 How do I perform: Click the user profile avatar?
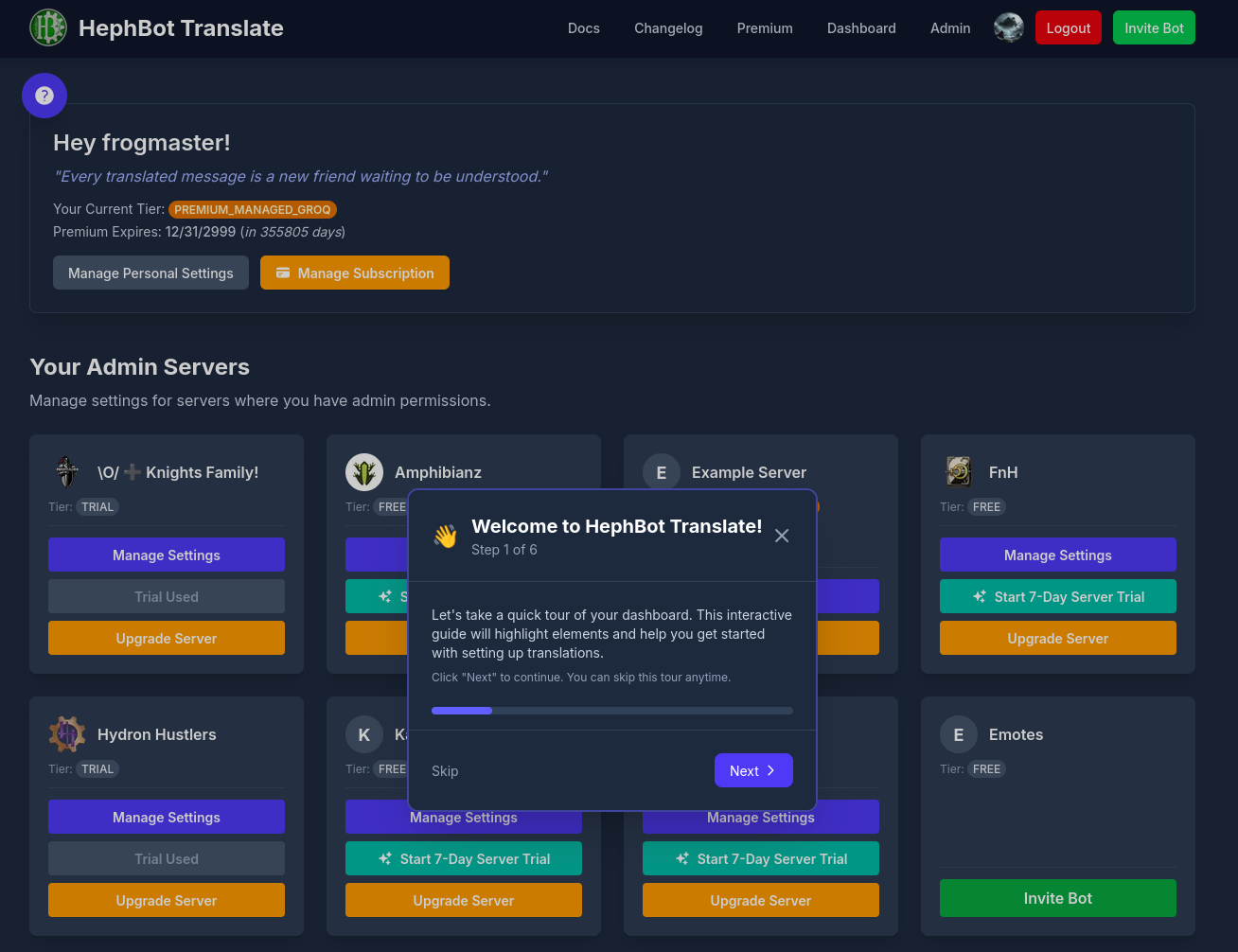point(1008,28)
